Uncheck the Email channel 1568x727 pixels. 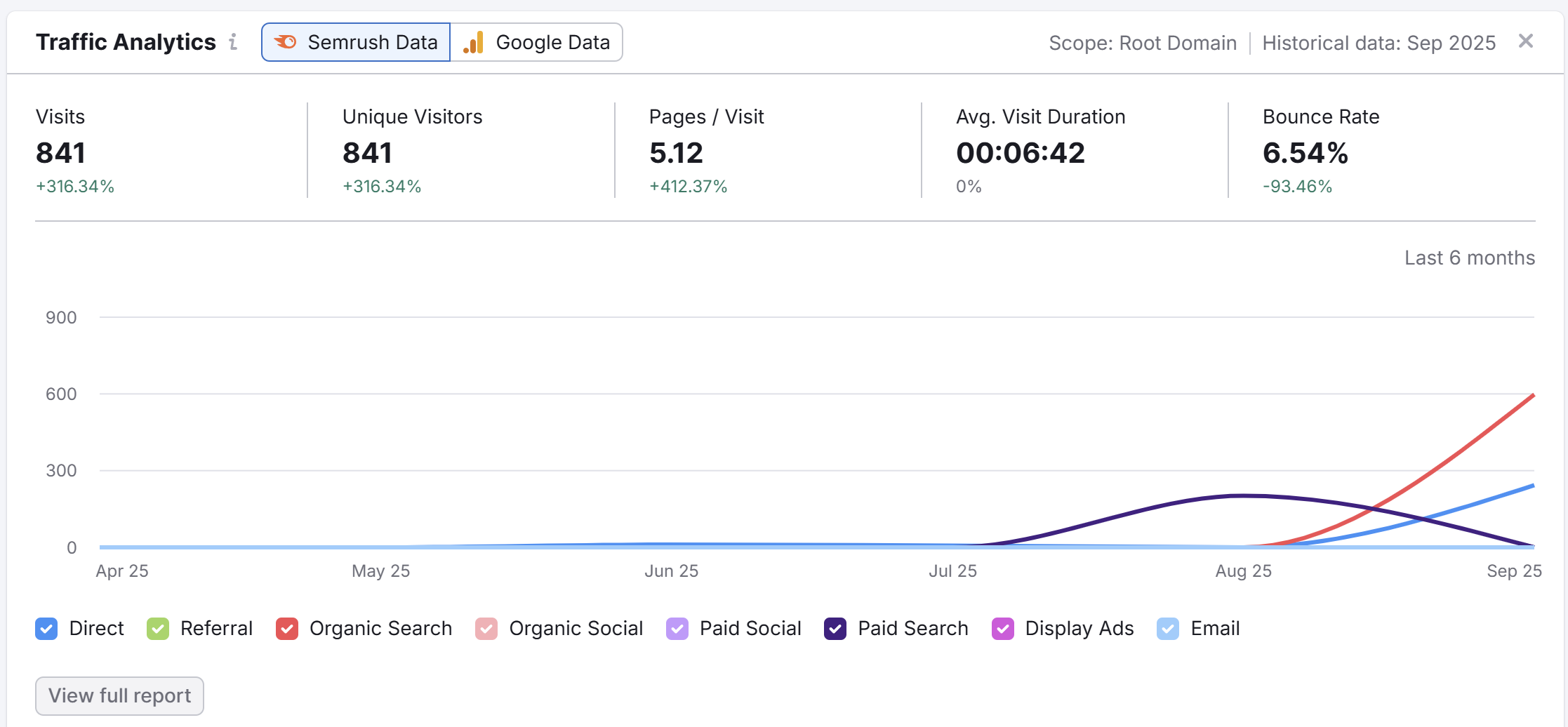(x=1168, y=629)
